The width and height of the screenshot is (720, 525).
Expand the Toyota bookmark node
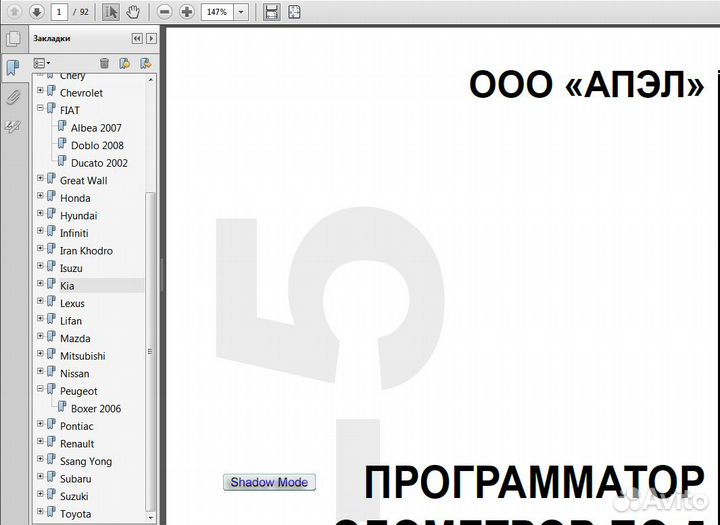[40, 511]
